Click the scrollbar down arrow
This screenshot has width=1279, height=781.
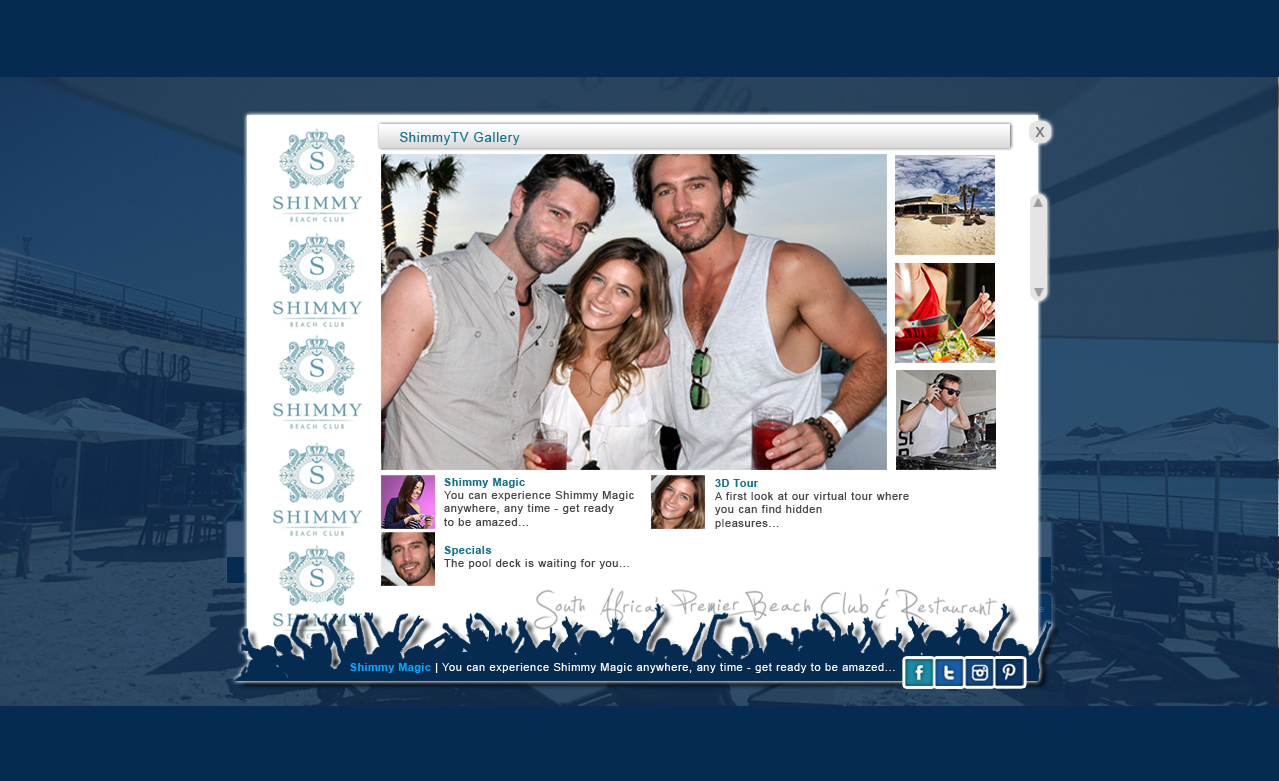point(1038,292)
